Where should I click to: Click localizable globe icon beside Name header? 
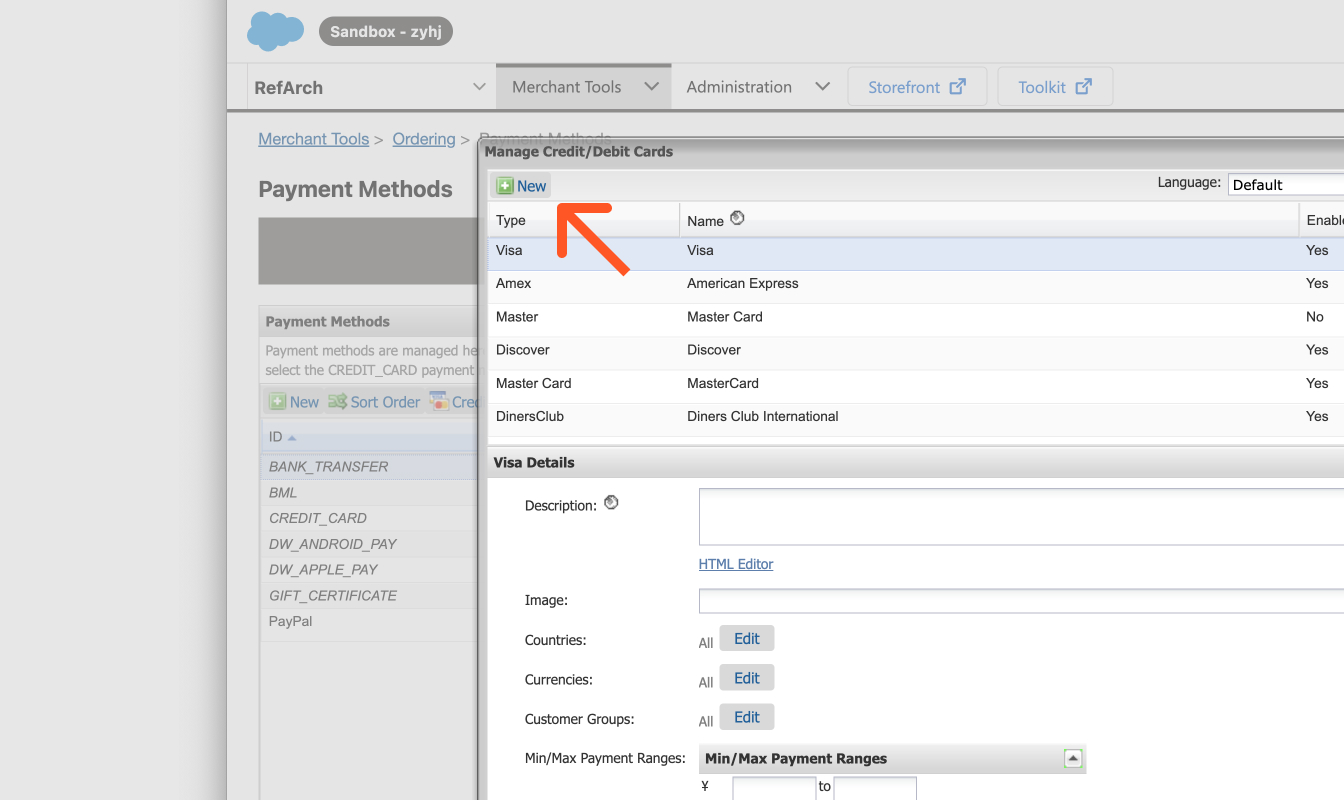click(737, 218)
